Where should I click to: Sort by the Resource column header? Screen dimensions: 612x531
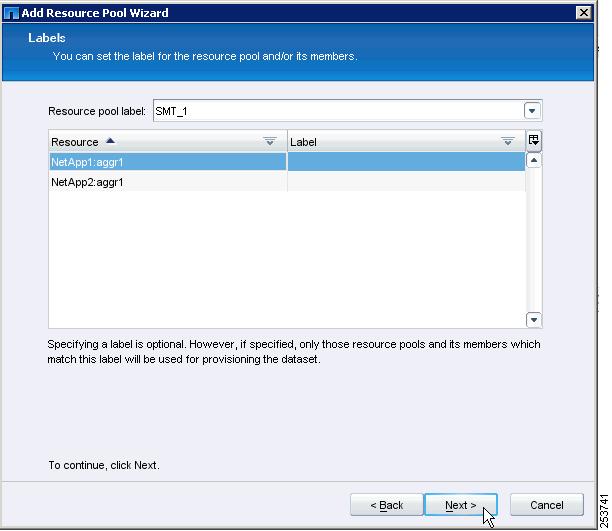tap(168, 141)
